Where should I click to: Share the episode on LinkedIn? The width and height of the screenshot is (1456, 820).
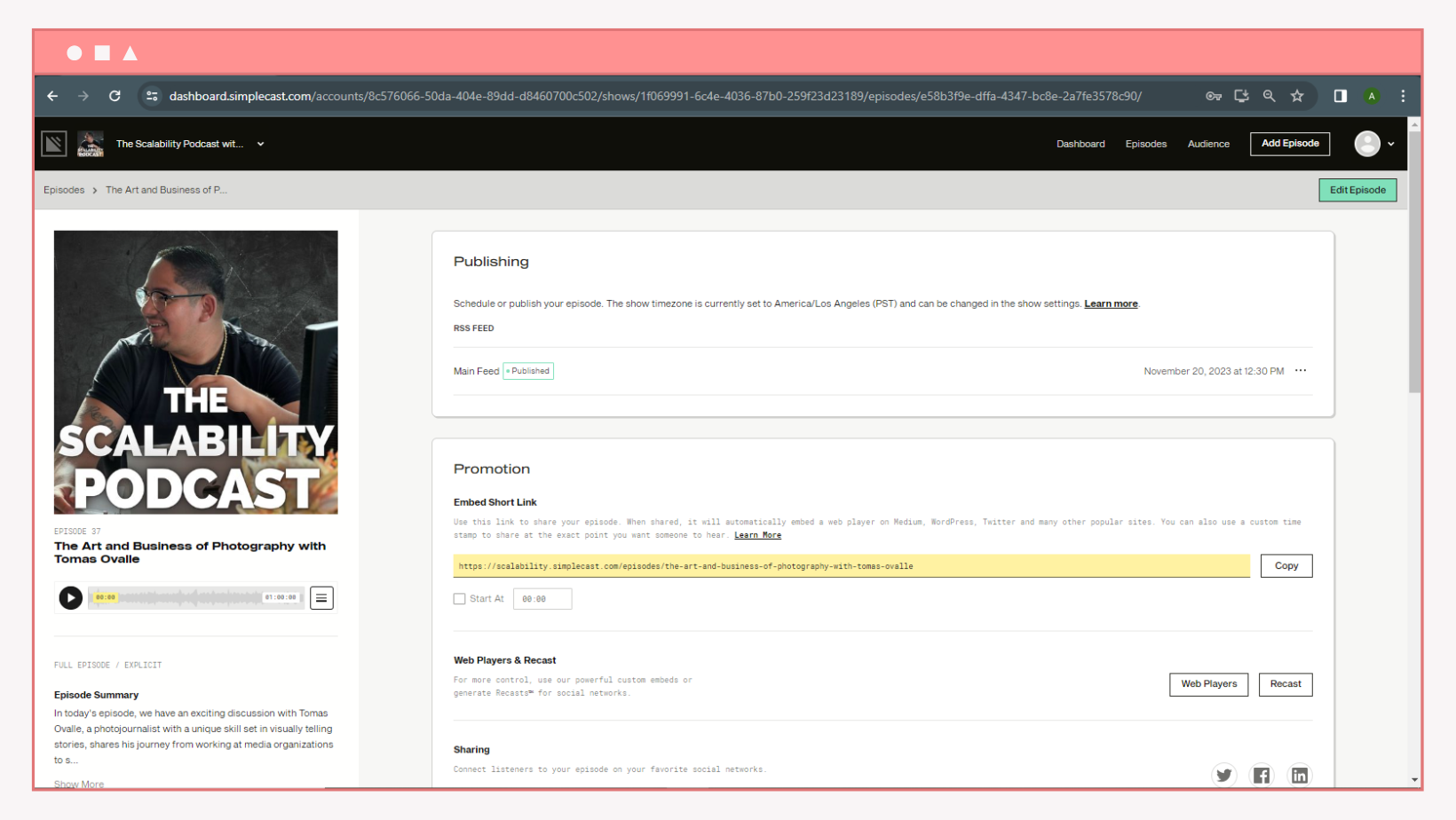click(1300, 776)
